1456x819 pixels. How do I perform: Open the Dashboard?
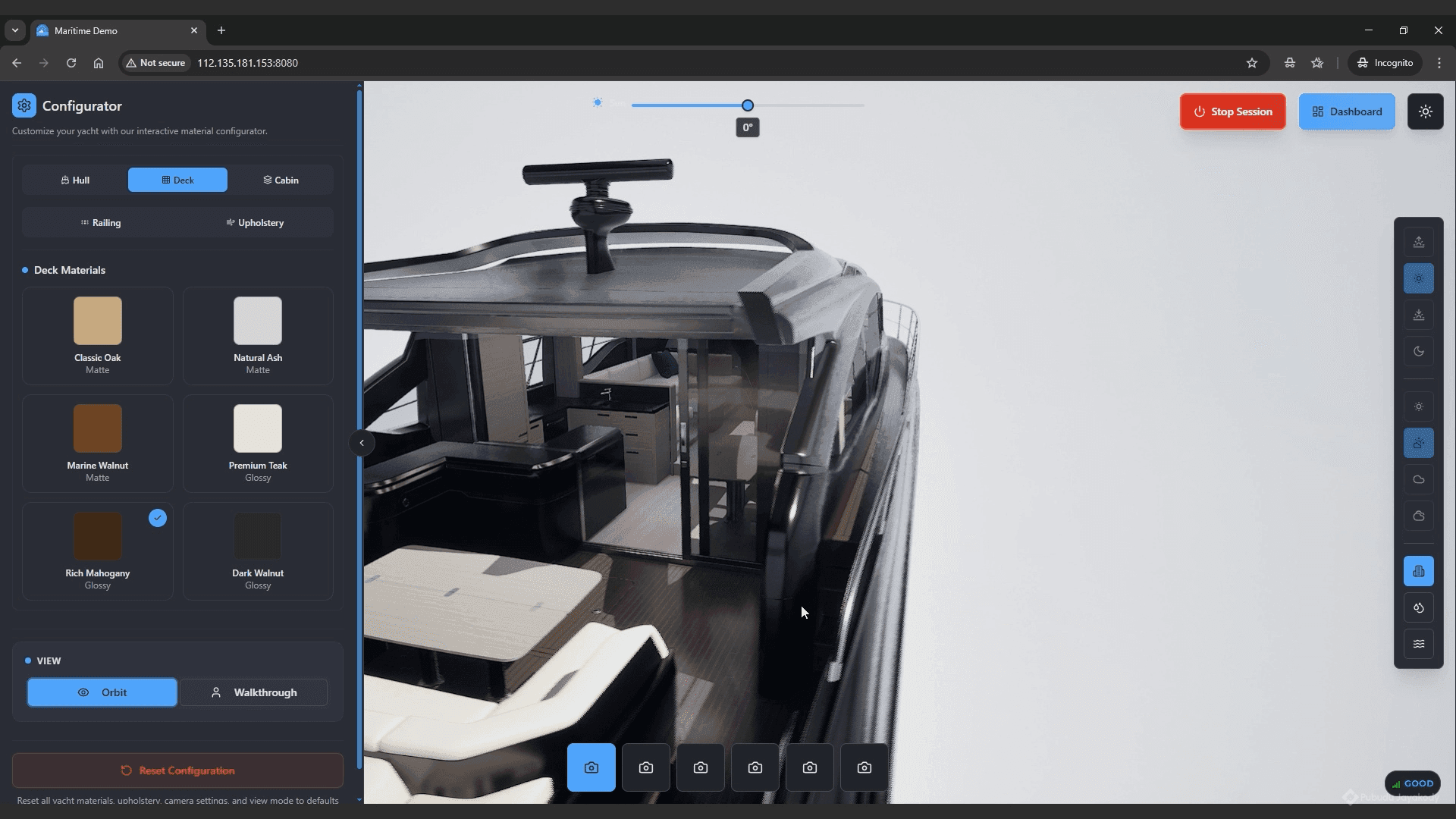point(1347,111)
